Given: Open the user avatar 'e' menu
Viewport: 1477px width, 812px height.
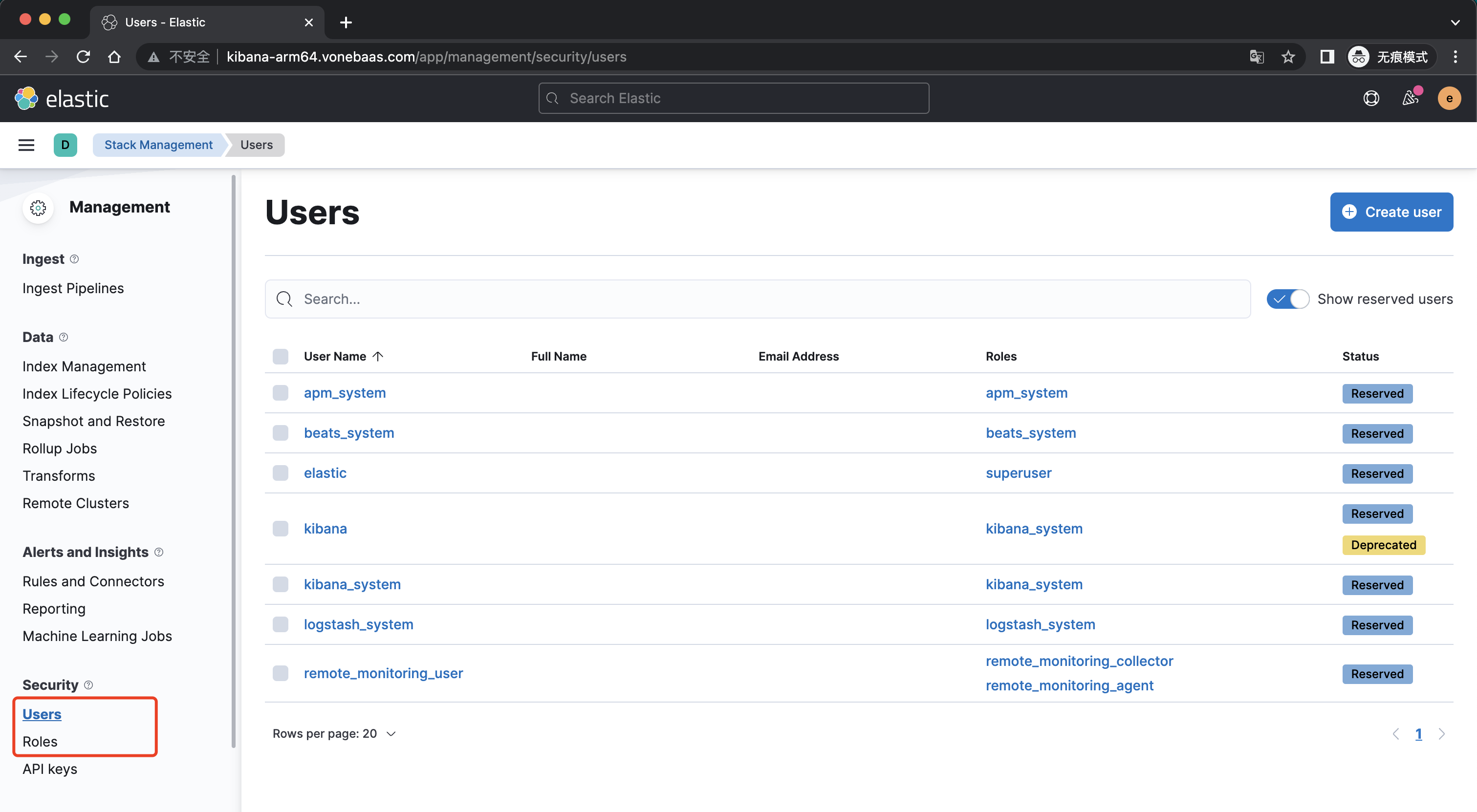Looking at the screenshot, I should (1449, 99).
